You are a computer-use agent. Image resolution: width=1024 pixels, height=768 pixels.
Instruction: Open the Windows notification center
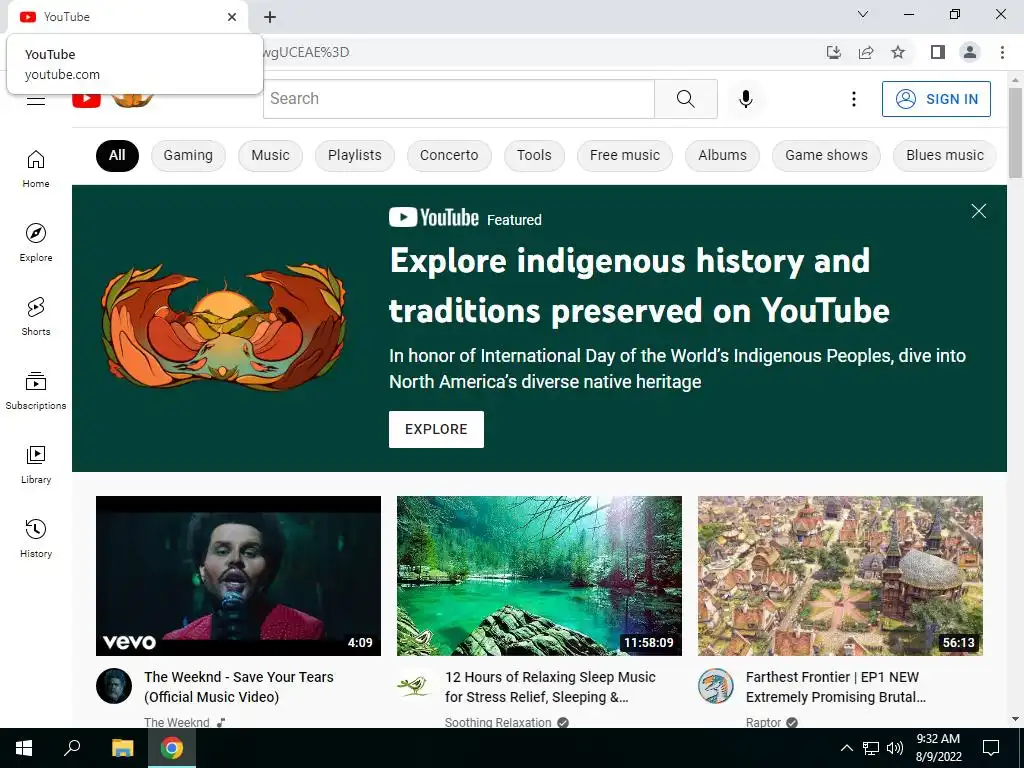pos(991,748)
